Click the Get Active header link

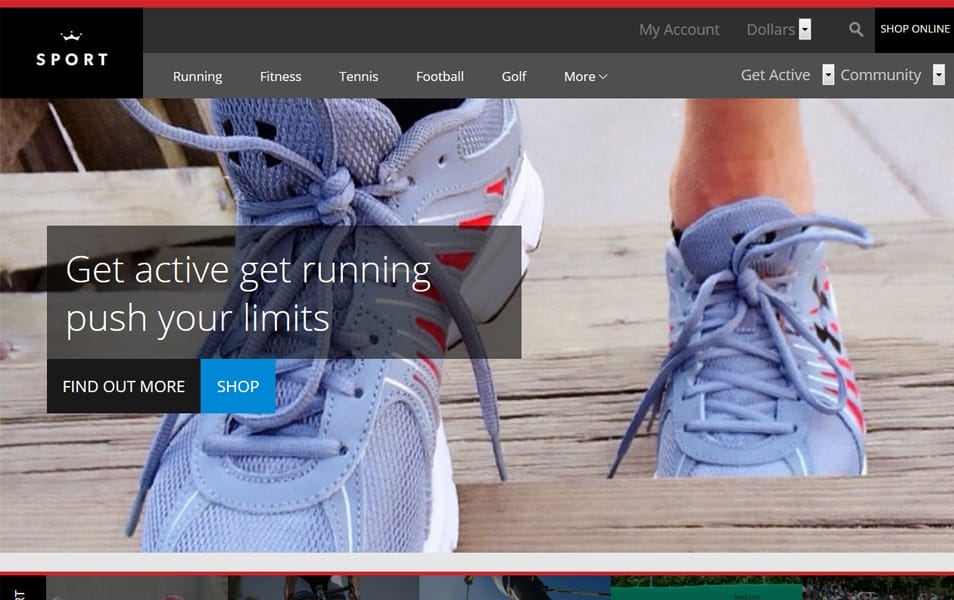775,74
